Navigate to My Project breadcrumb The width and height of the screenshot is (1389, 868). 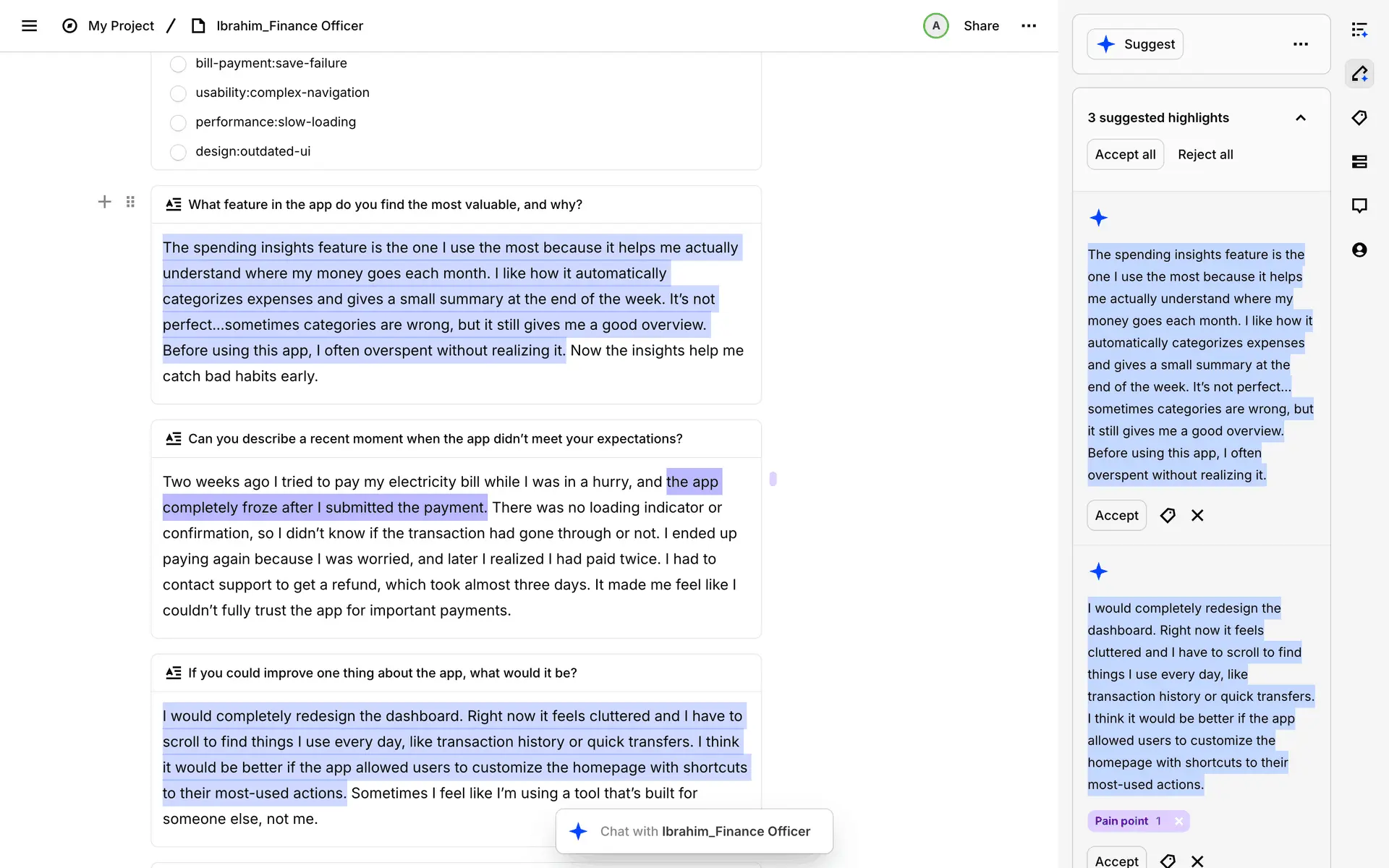pos(121,26)
